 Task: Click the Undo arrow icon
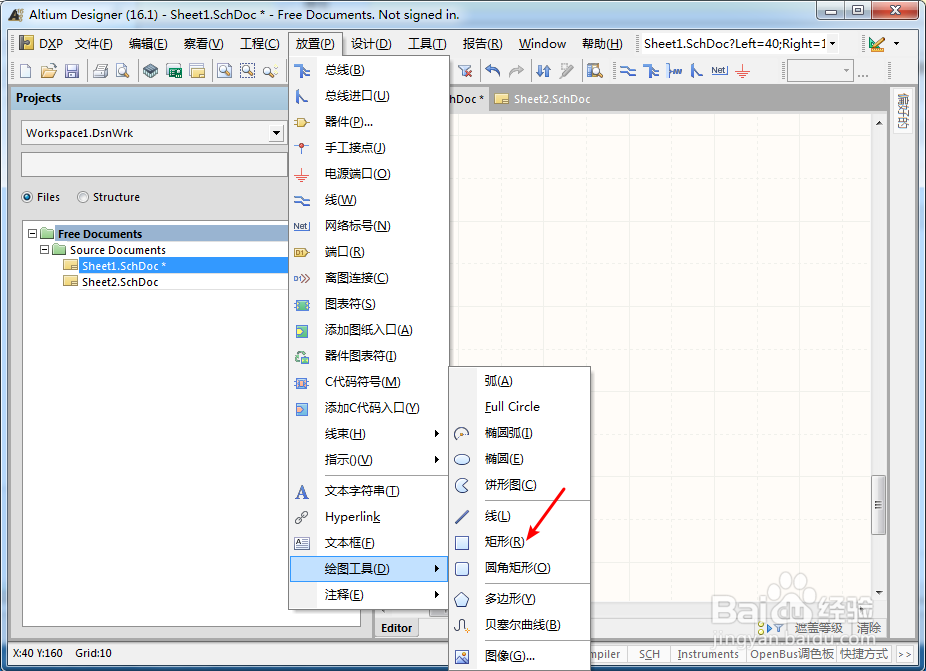(493, 71)
